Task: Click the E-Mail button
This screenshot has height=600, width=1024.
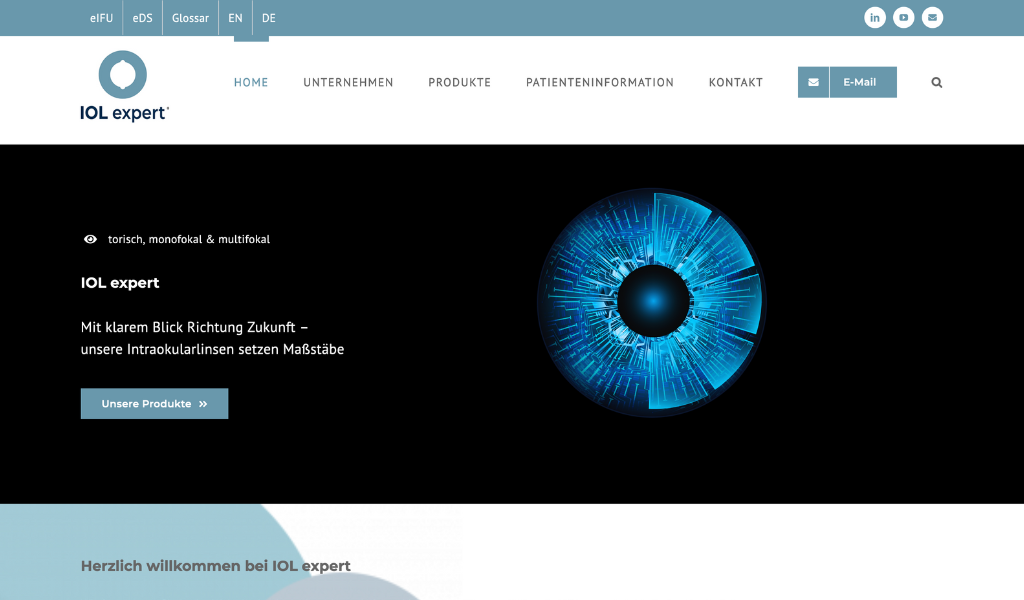Action: [847, 82]
